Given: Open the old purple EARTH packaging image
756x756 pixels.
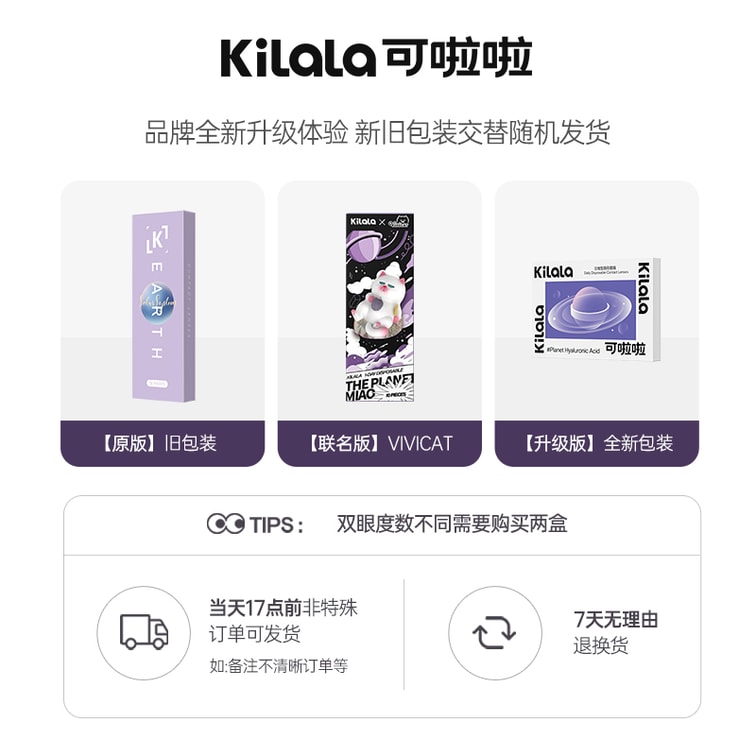Looking at the screenshot, I should tap(163, 306).
